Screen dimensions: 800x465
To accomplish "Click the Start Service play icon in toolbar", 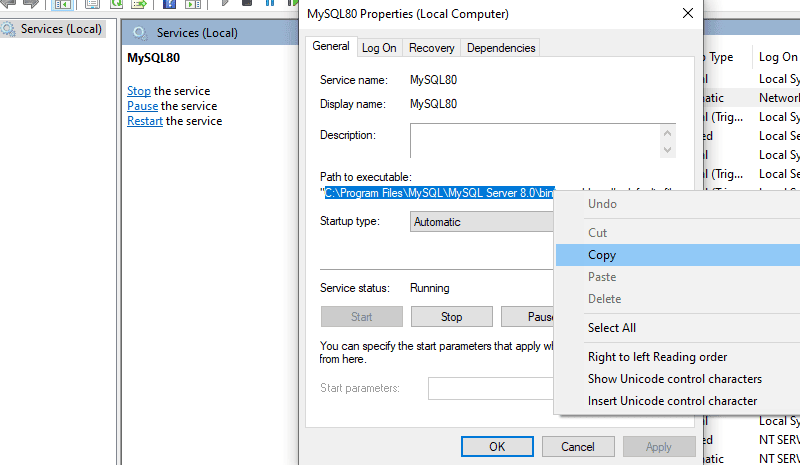I will tap(224, 3).
